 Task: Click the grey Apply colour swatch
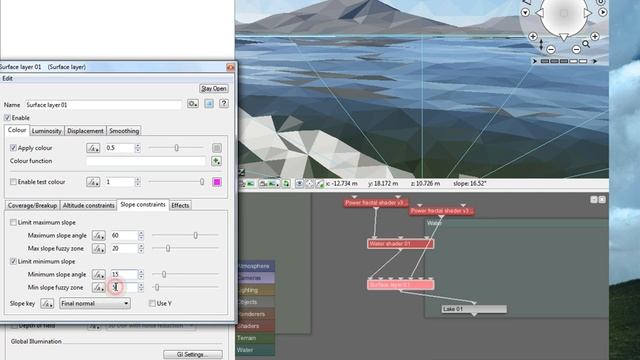tap(217, 148)
